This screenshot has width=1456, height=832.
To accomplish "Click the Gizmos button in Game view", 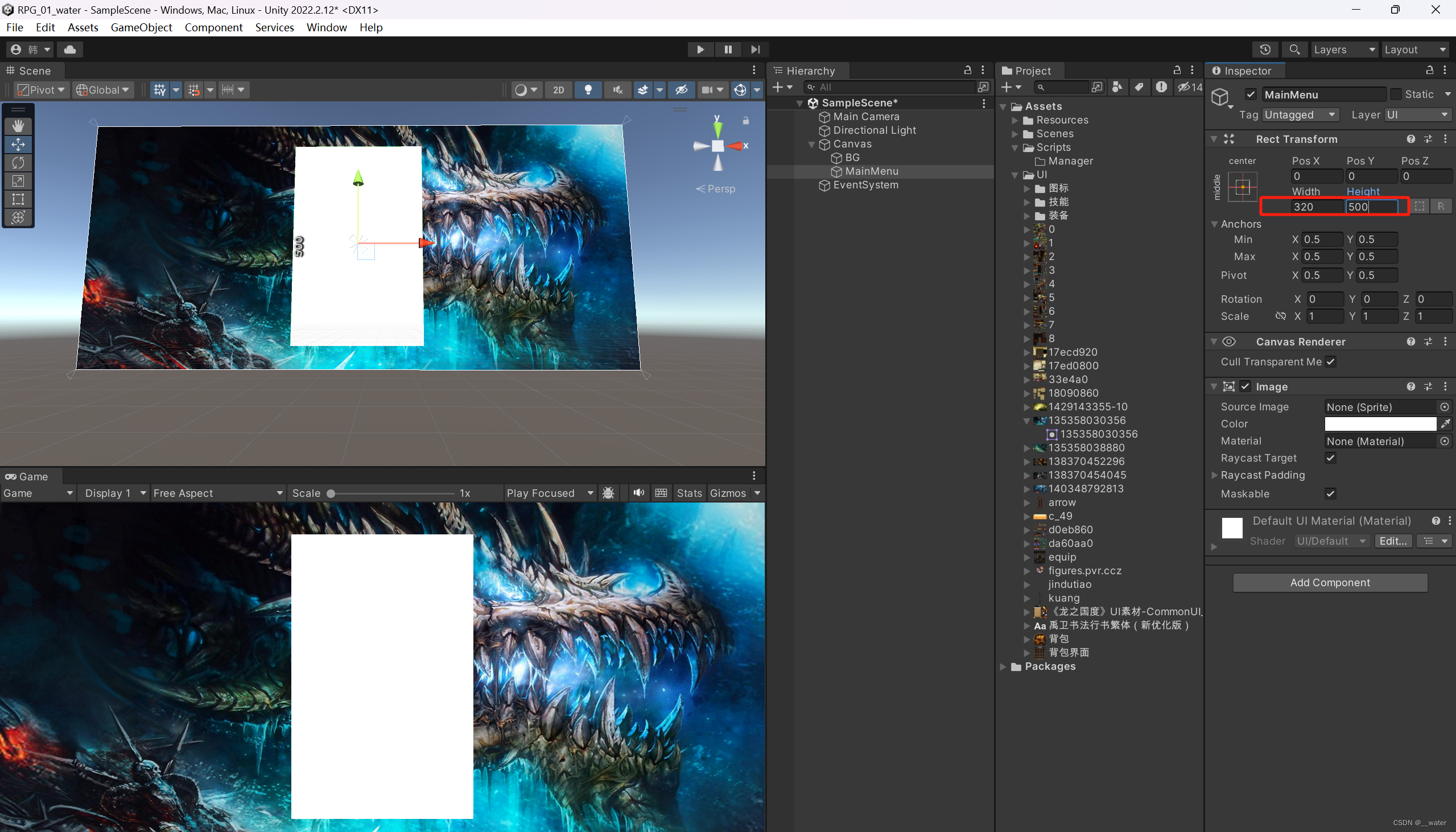I will (x=728, y=493).
